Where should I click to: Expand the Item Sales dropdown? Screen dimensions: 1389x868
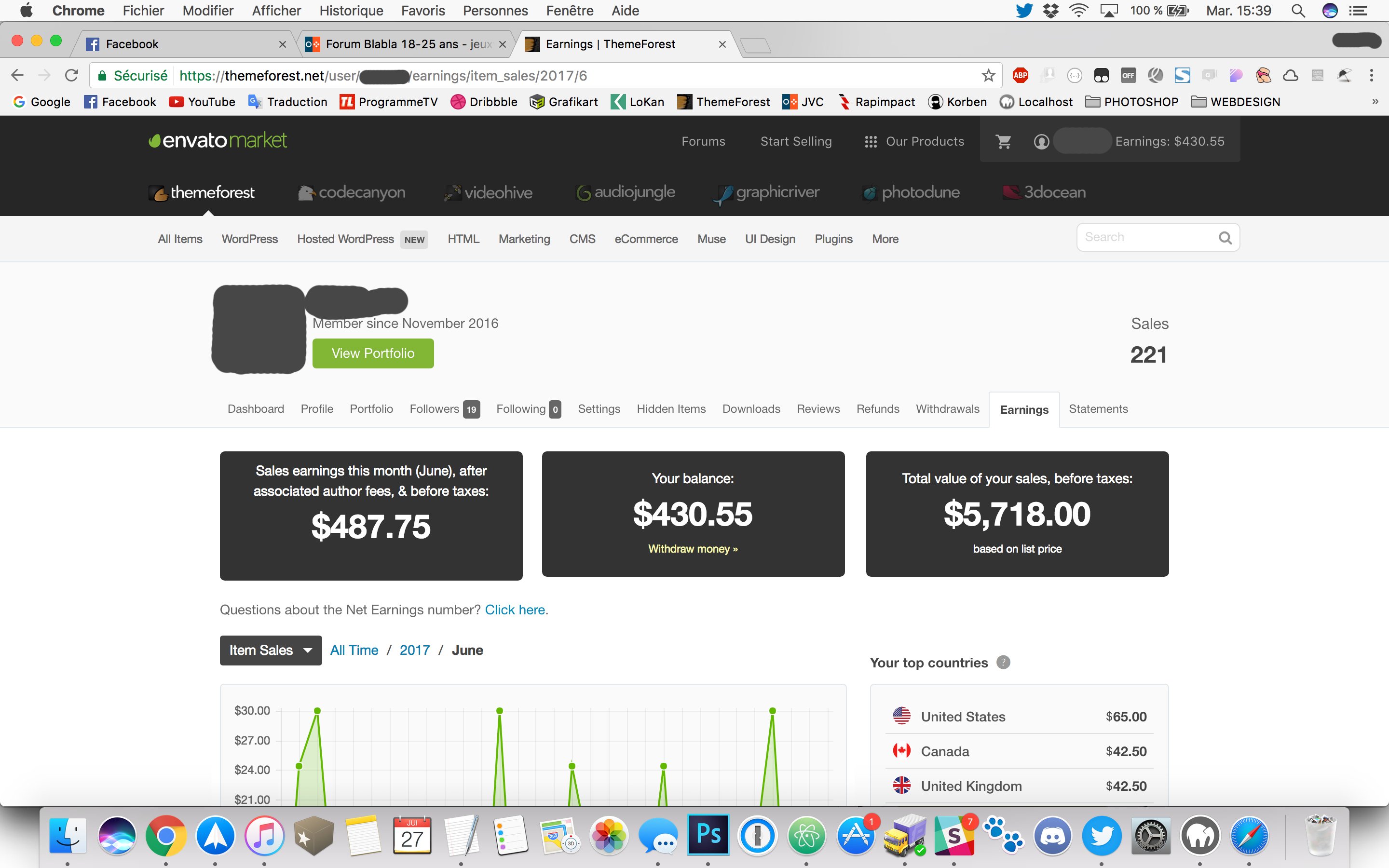point(271,651)
